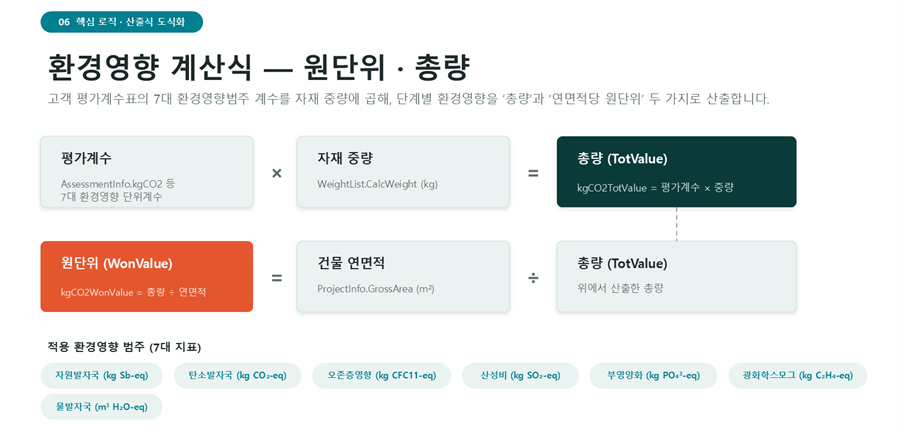
Task: Click the multiplication sign between top cards
Action: [x=277, y=173]
